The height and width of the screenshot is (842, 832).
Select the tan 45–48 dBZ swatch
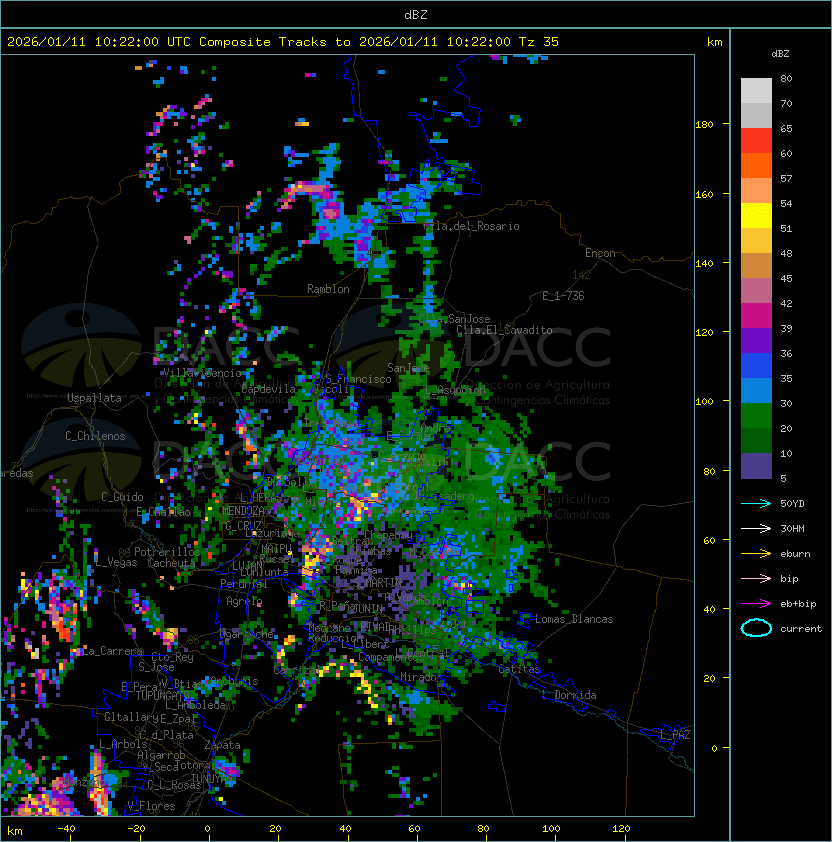756,266
